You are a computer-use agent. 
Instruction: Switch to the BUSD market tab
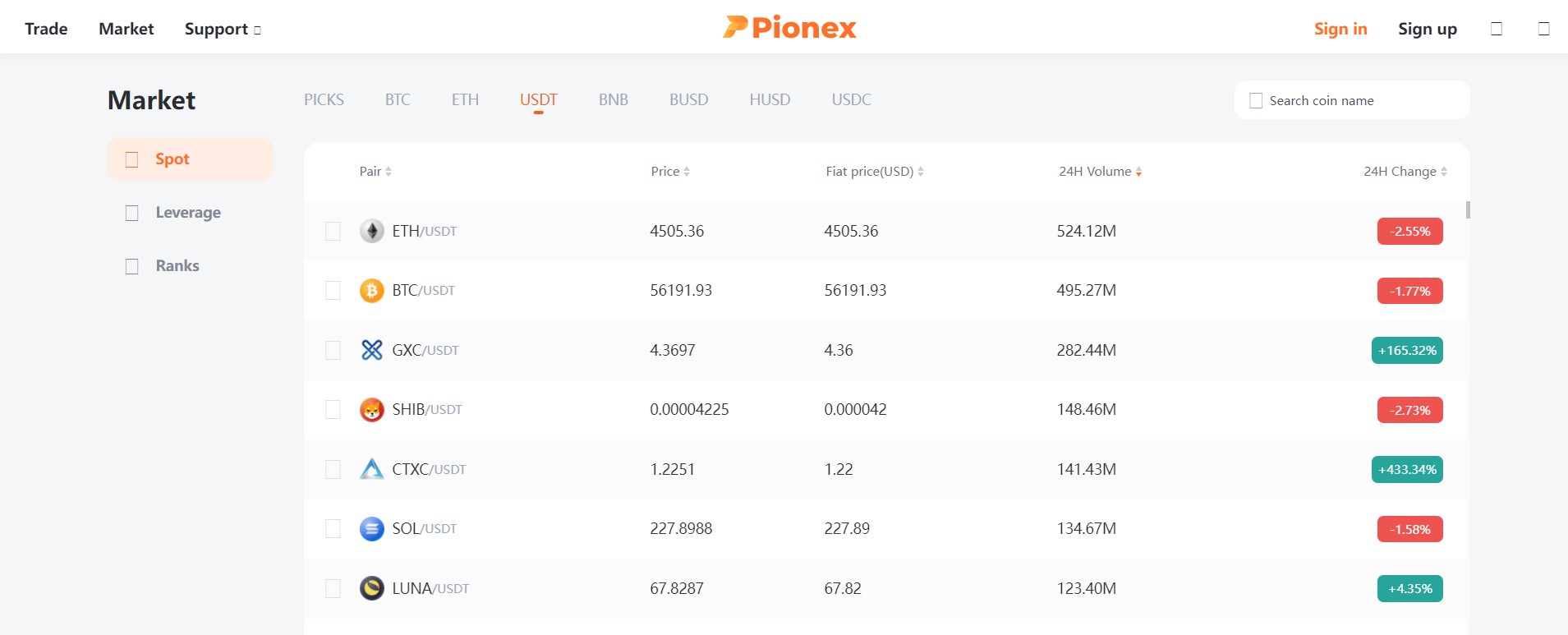tap(688, 99)
